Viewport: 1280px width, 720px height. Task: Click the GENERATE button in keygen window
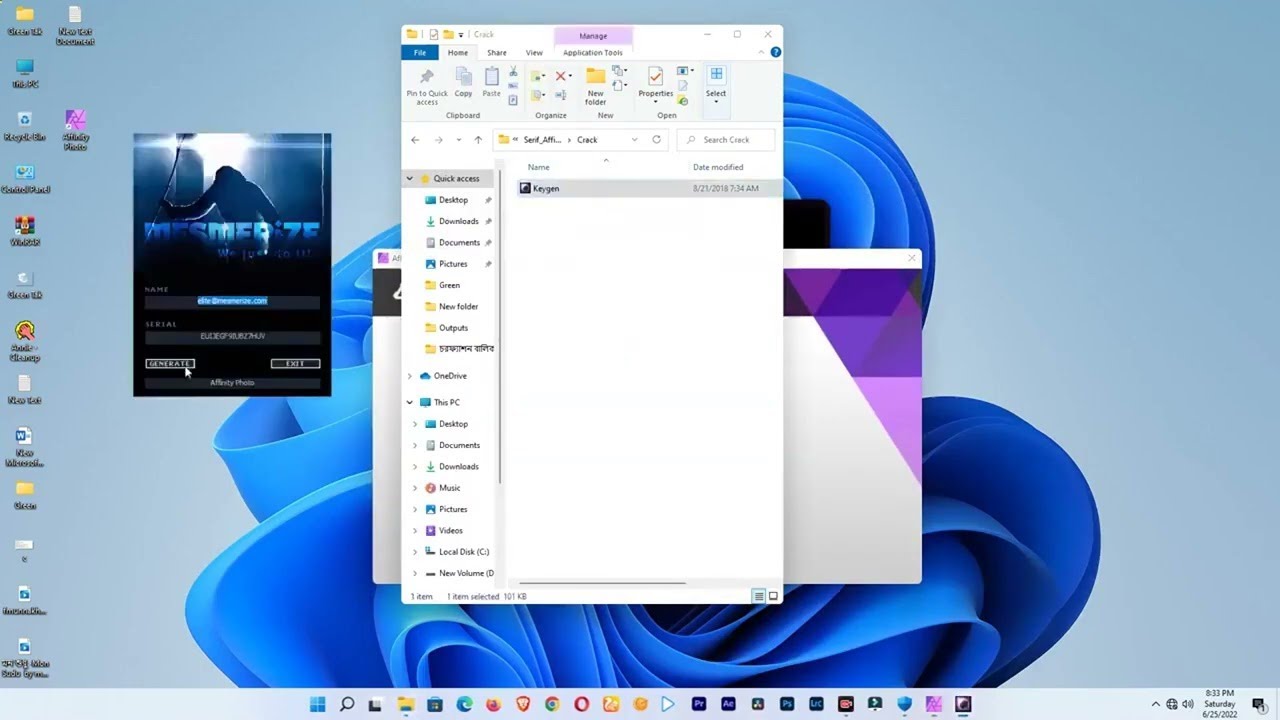170,363
